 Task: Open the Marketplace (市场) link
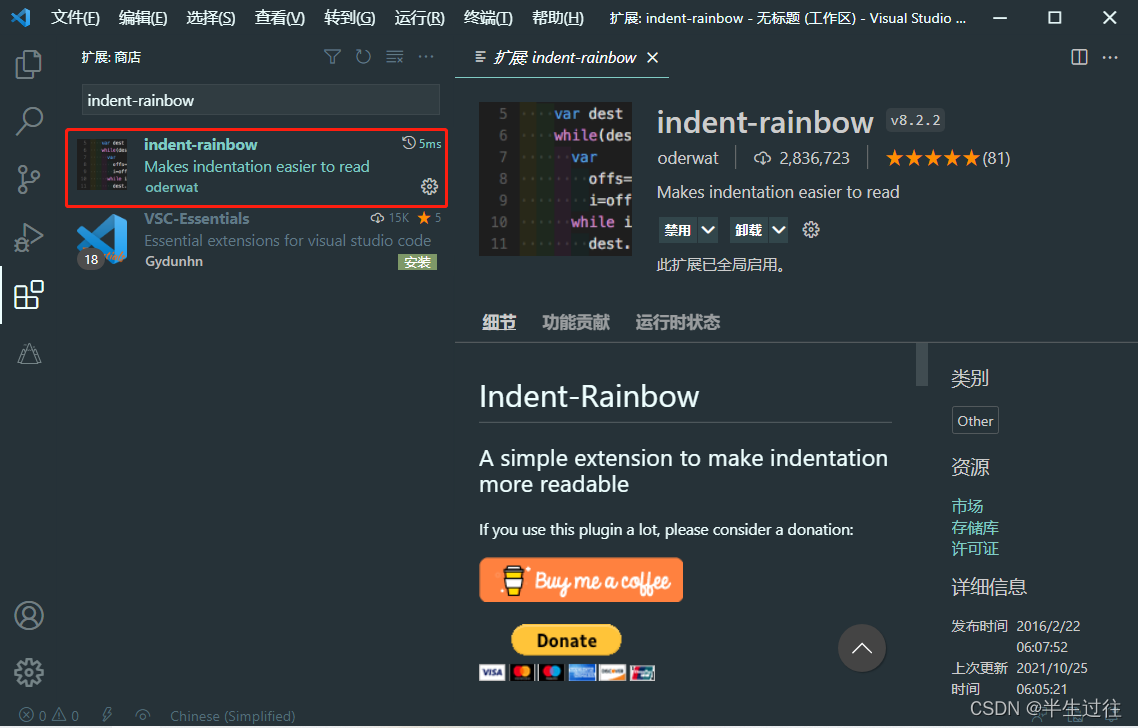[967, 506]
